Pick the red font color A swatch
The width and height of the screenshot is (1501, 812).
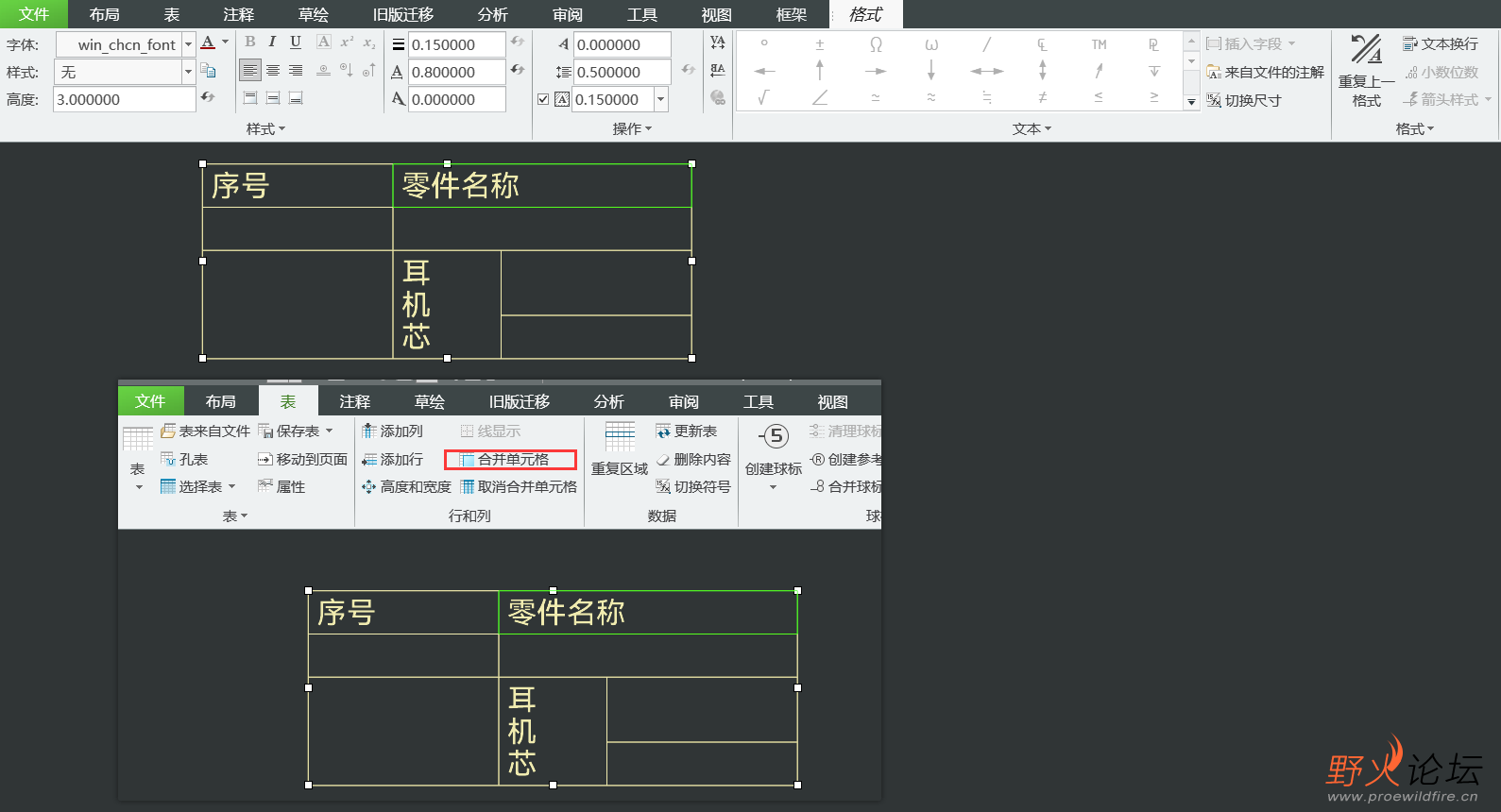(x=208, y=42)
